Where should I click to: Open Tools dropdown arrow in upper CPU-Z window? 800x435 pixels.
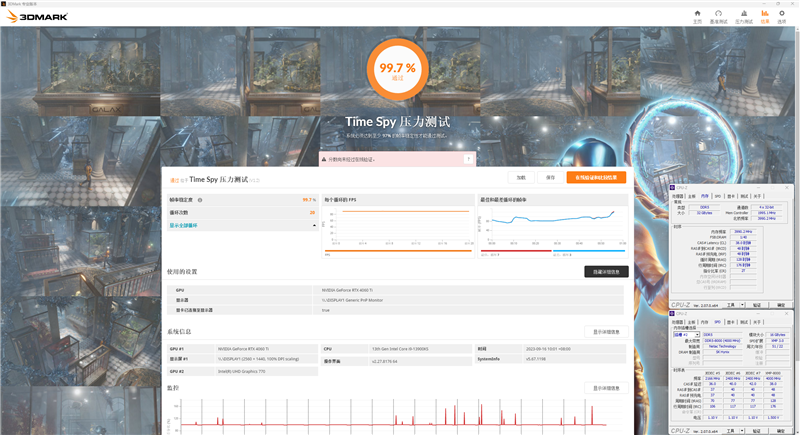742,305
